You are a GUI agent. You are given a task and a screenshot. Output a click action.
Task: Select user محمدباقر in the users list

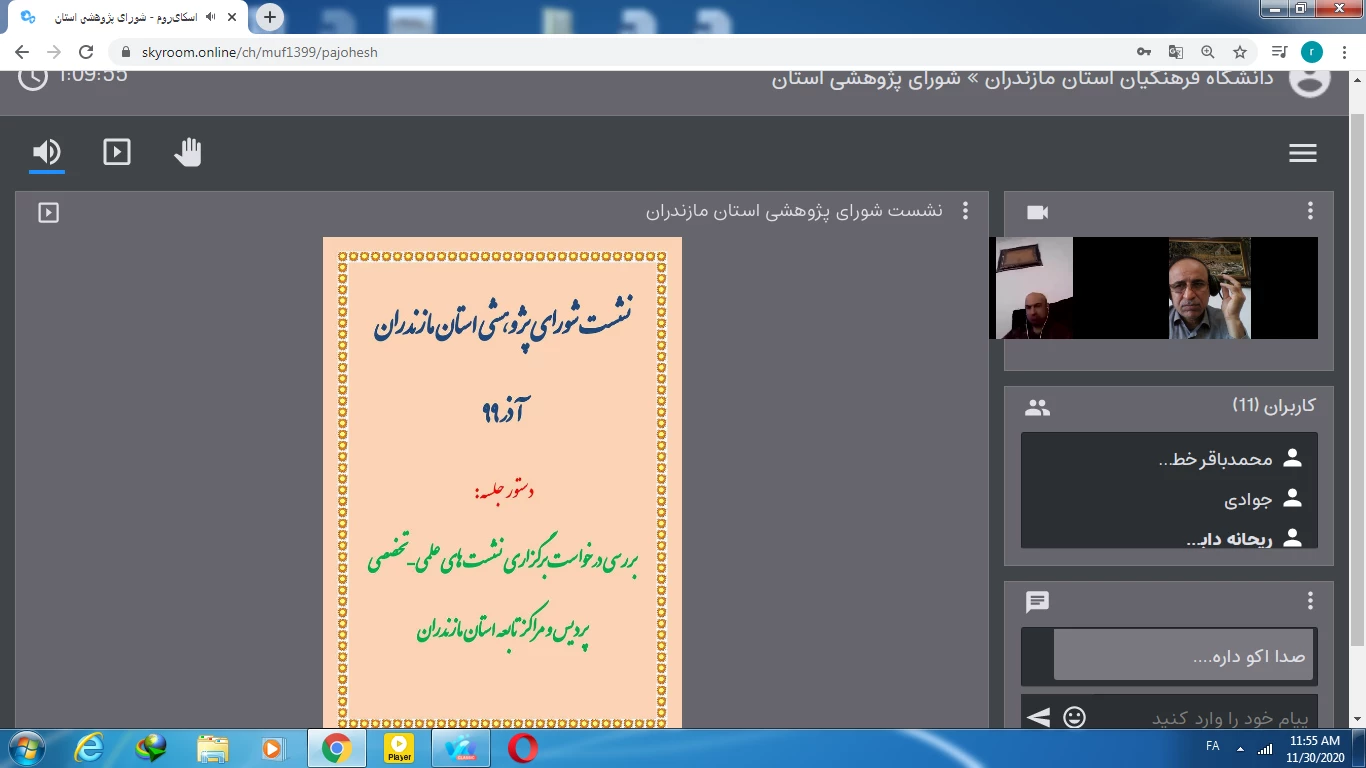pyautogui.click(x=1215, y=459)
